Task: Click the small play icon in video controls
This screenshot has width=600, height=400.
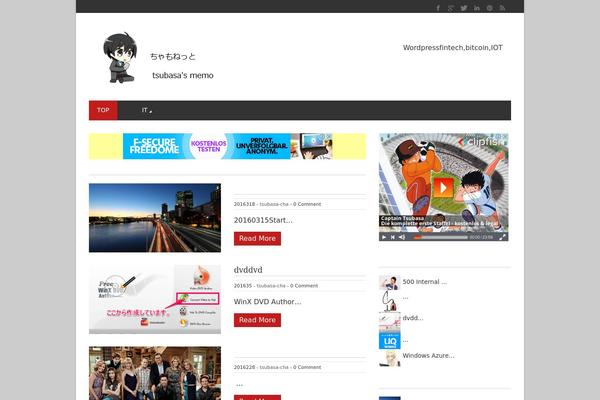Action: coord(384,237)
